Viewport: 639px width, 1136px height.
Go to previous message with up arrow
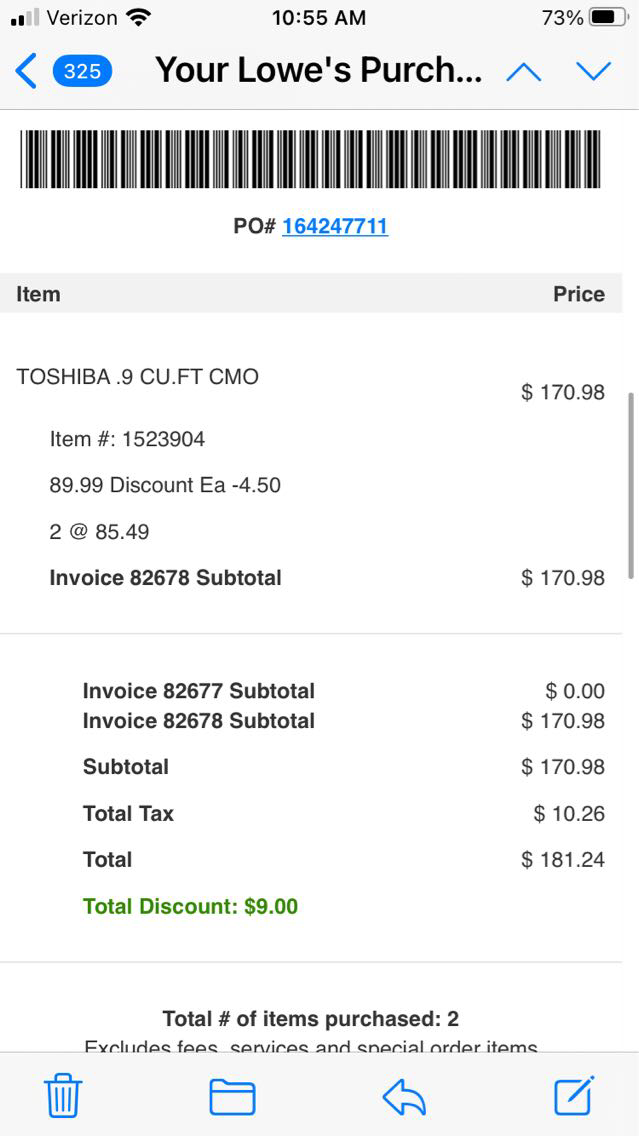click(524, 71)
